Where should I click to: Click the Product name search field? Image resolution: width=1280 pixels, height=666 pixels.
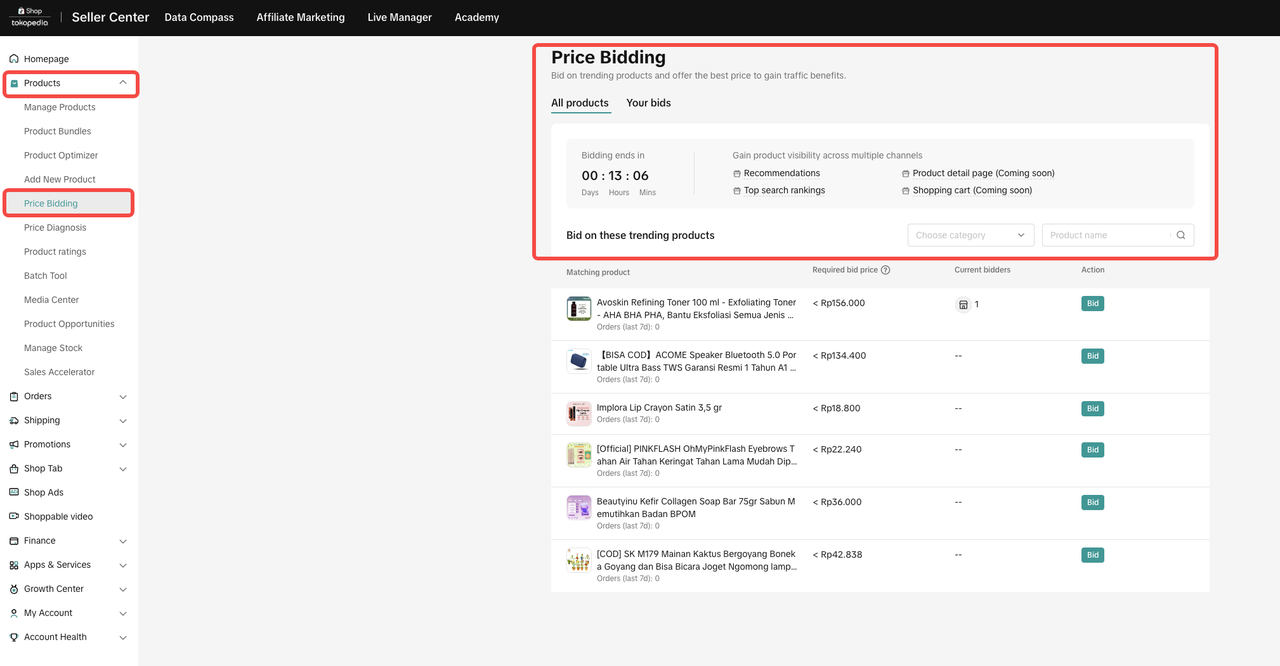coord(1106,235)
